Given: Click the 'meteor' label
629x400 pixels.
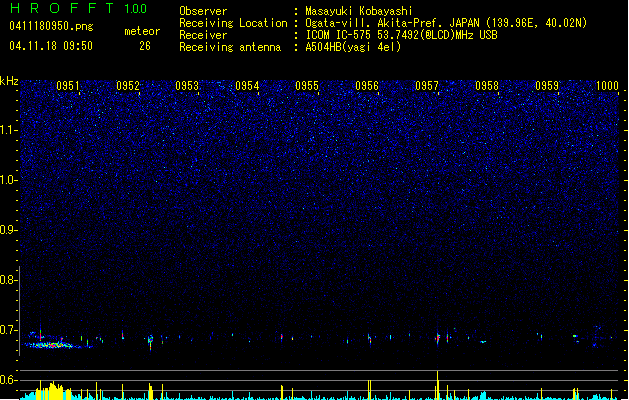Looking at the screenshot, I should (142, 31).
